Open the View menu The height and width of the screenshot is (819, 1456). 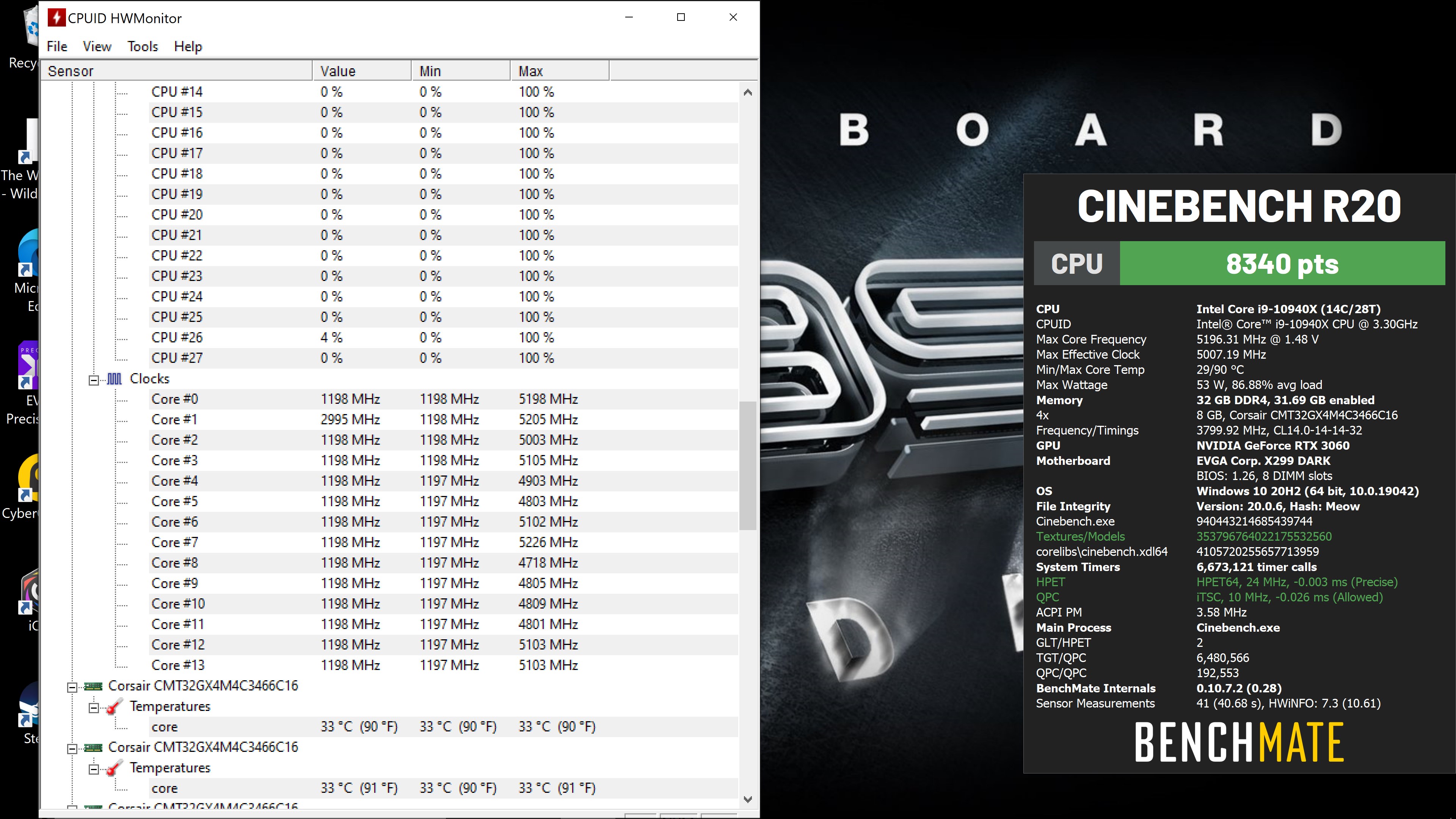97,46
